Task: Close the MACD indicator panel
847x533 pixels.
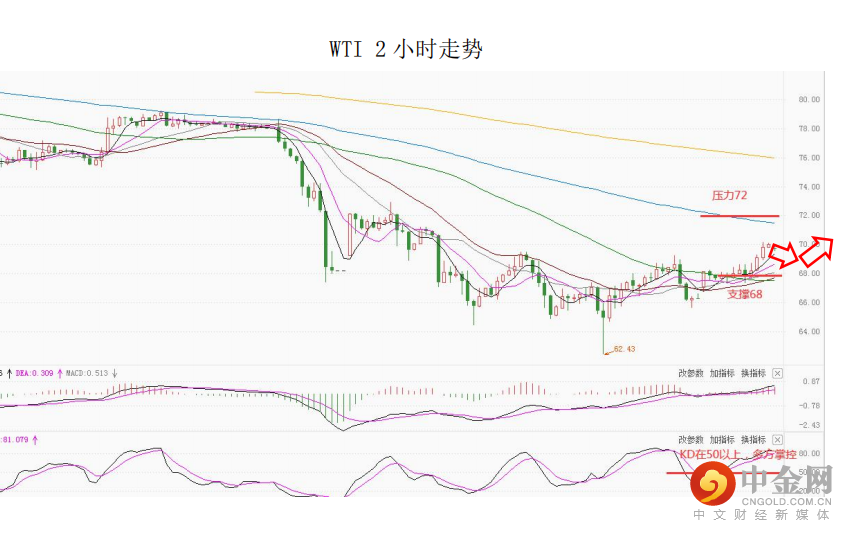Action: pyautogui.click(x=777, y=374)
